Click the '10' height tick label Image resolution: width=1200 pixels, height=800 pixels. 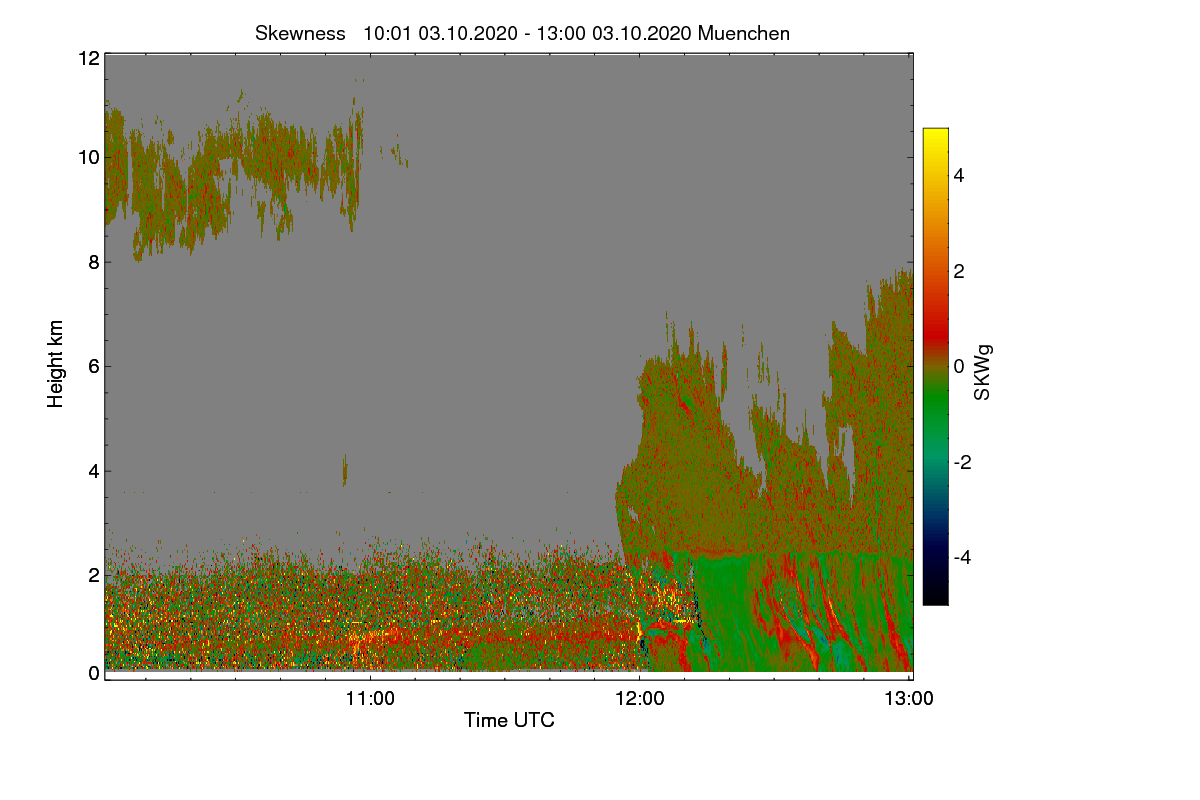pos(88,157)
